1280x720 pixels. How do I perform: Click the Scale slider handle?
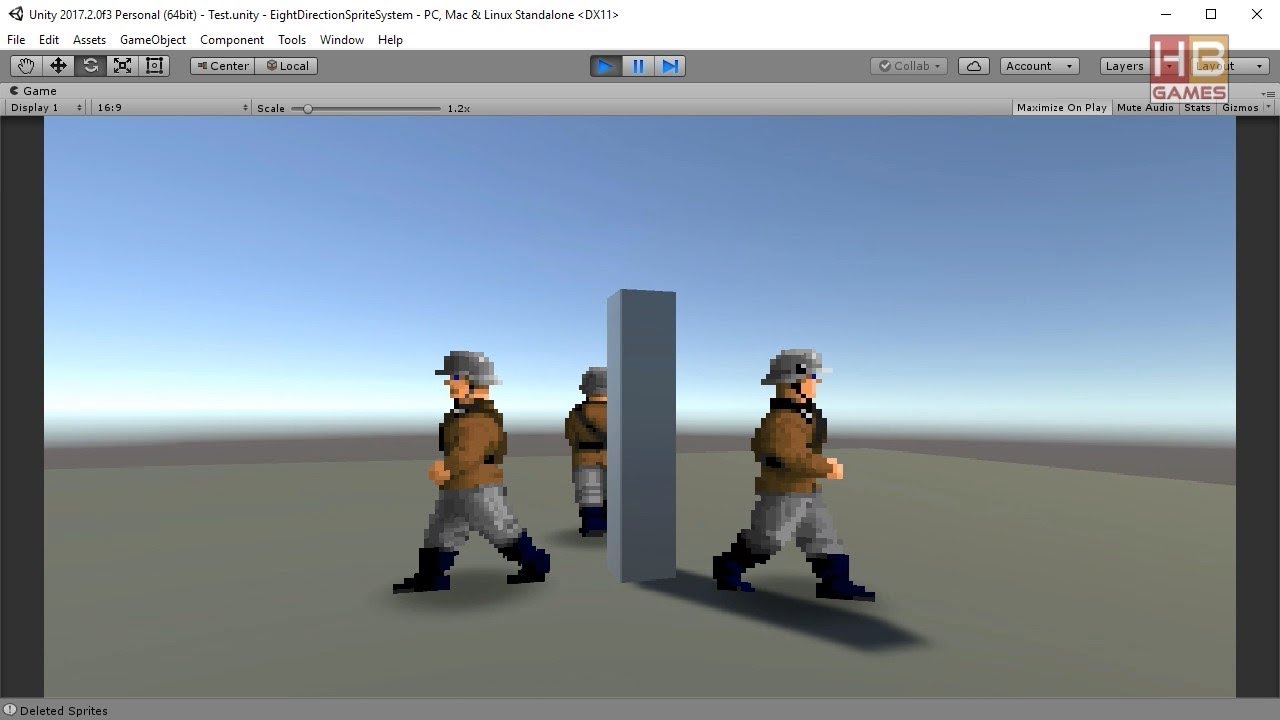coord(308,108)
